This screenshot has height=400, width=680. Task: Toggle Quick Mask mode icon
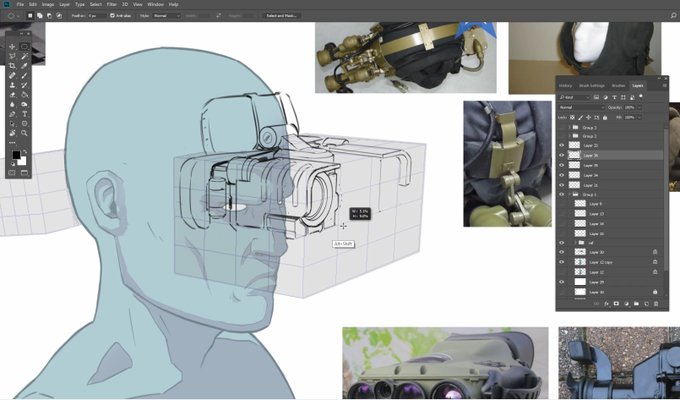click(12, 173)
